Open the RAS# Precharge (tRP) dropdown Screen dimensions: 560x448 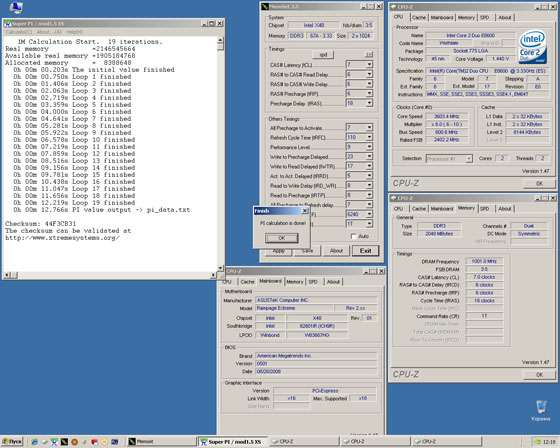pyautogui.click(x=369, y=93)
